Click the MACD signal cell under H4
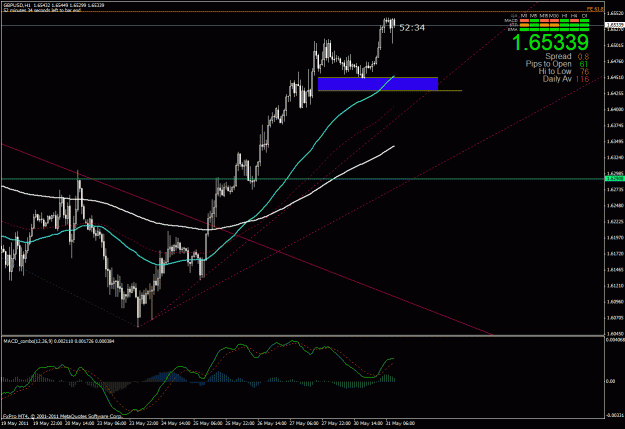Viewport: 625px width, 429px height. pos(574,20)
